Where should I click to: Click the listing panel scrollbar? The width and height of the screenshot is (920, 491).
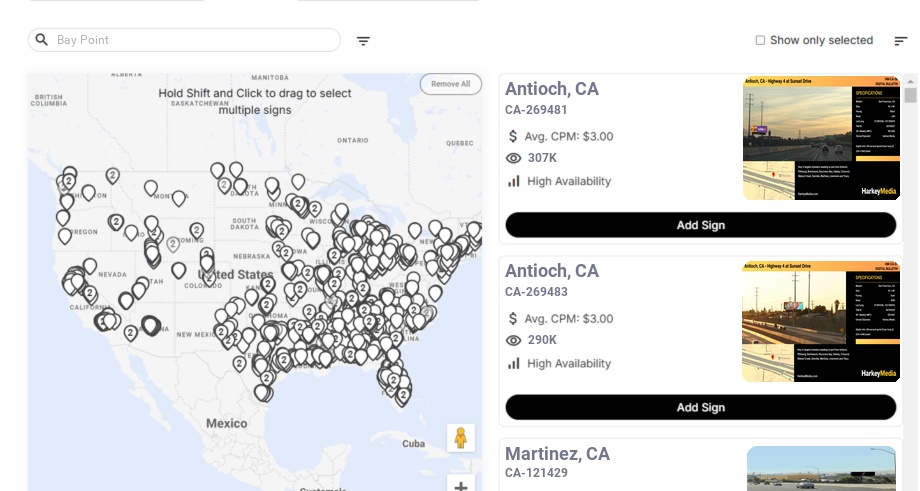[910, 96]
